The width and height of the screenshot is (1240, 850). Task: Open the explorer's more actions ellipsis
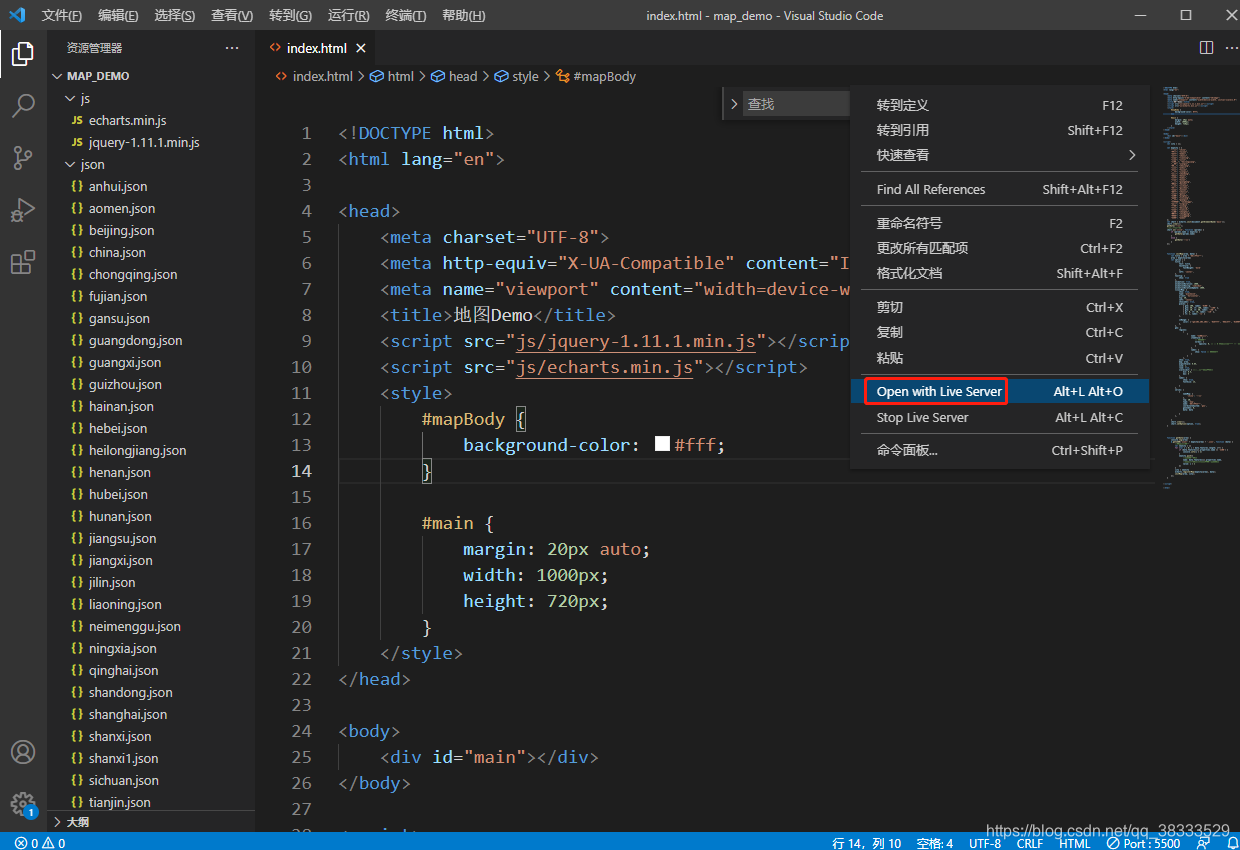click(x=232, y=48)
